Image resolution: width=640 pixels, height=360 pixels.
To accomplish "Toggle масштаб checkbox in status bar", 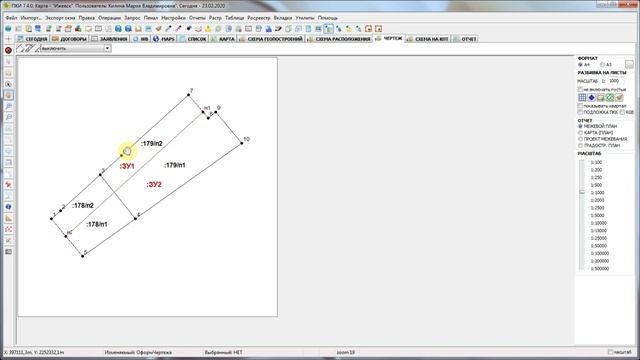I will pos(611,352).
